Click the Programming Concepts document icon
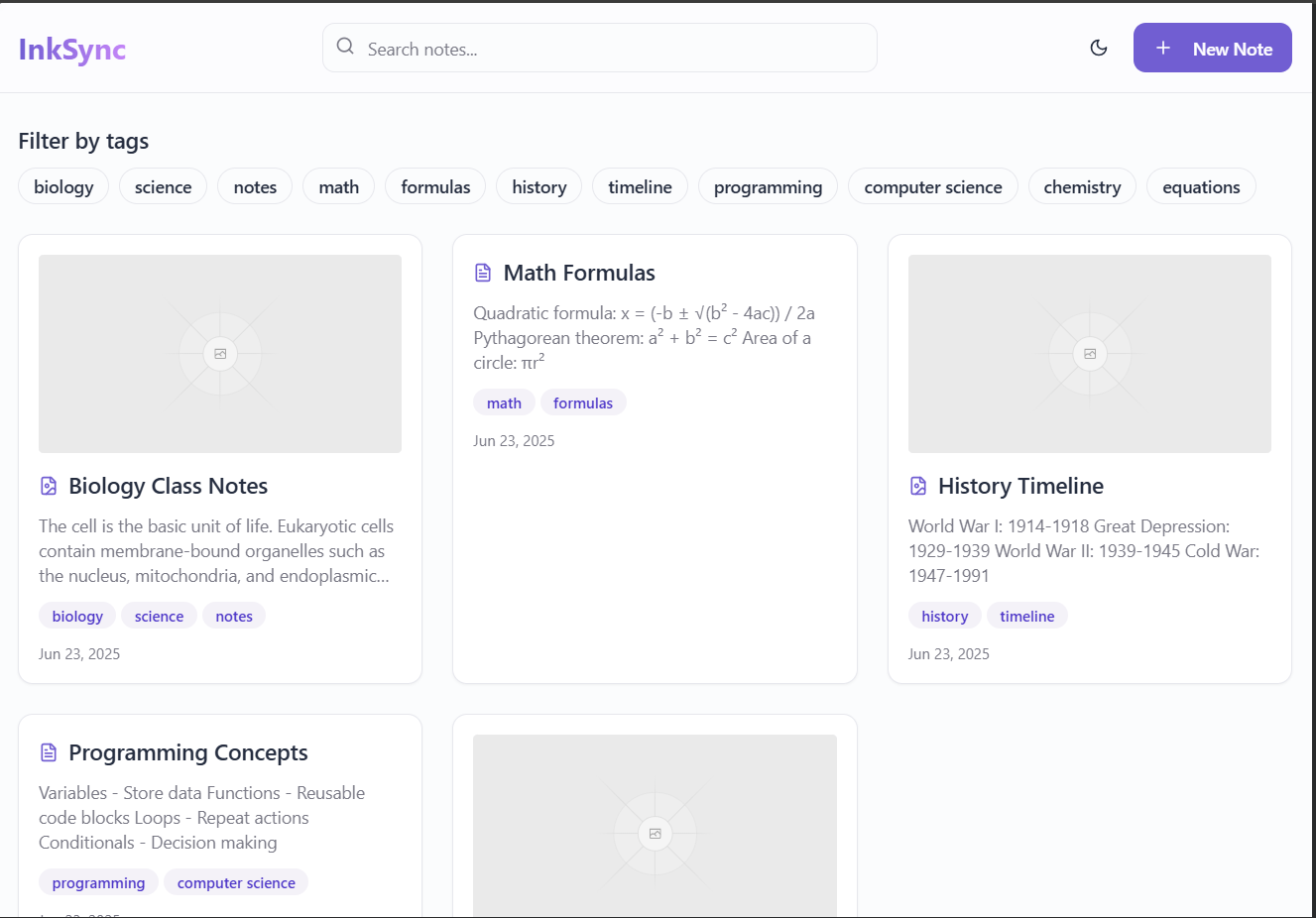1316x918 pixels. click(49, 752)
